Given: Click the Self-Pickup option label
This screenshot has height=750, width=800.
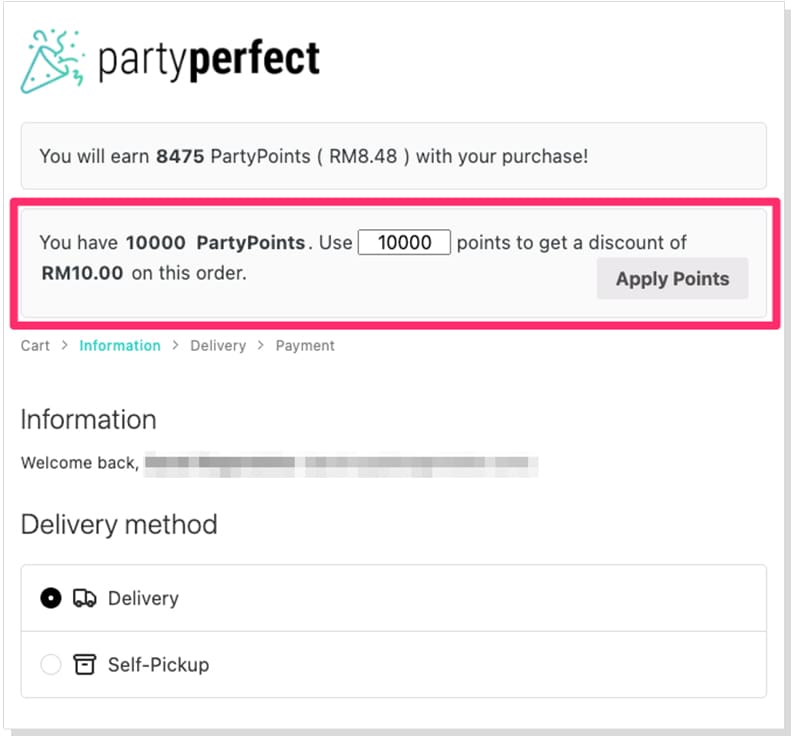Looking at the screenshot, I should tap(158, 664).
